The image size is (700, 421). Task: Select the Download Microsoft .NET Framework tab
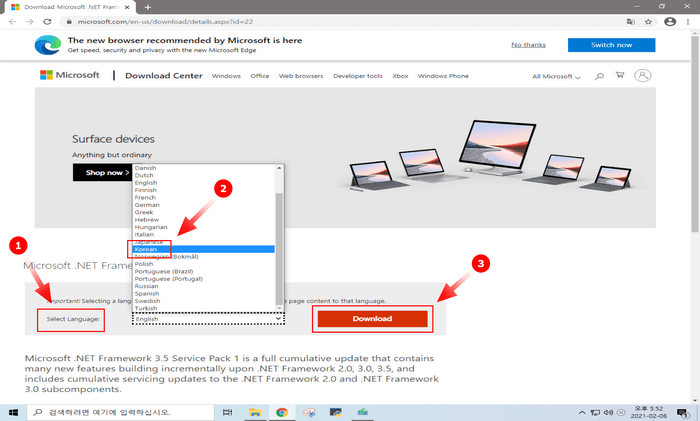click(x=71, y=7)
